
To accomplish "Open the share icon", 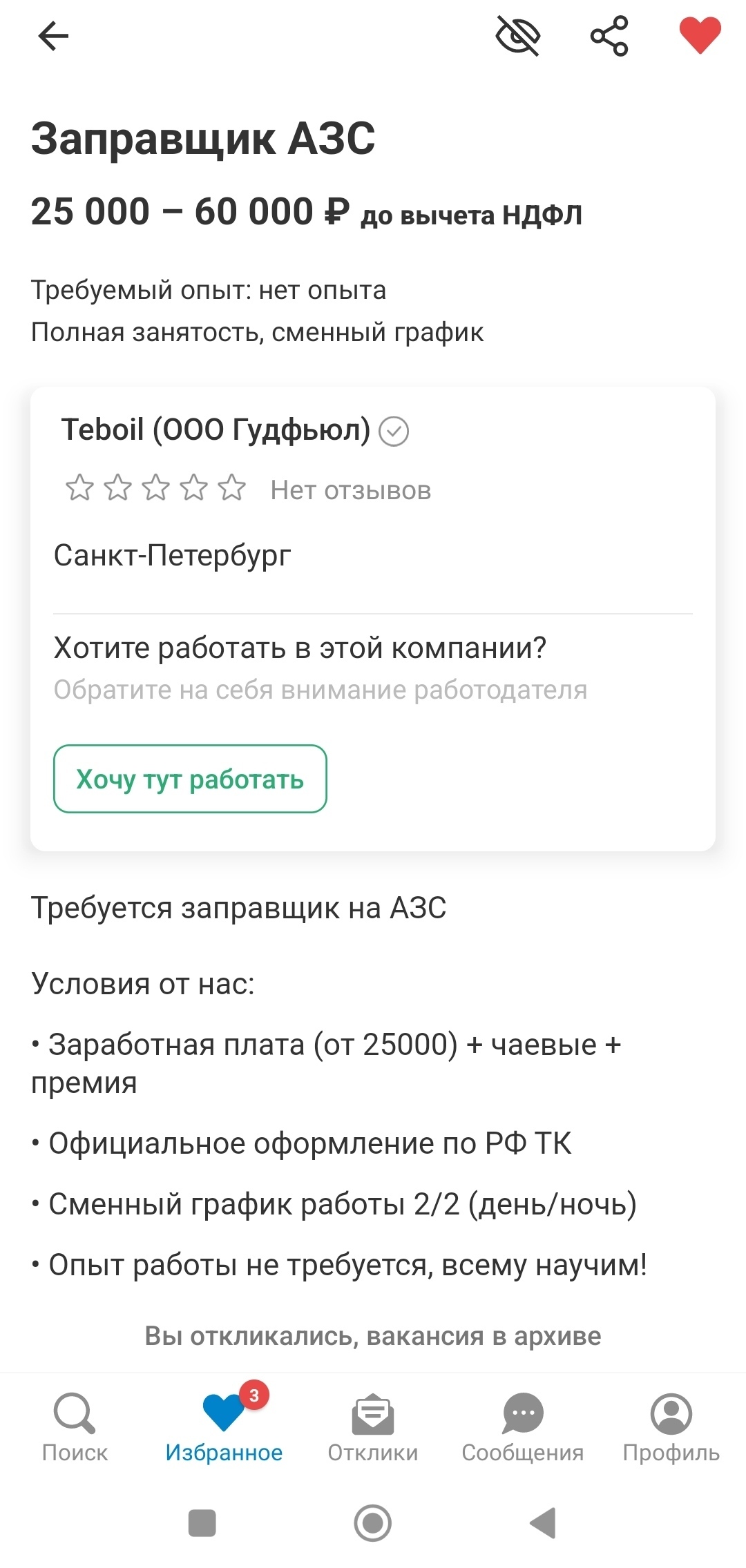I will pos(609,36).
